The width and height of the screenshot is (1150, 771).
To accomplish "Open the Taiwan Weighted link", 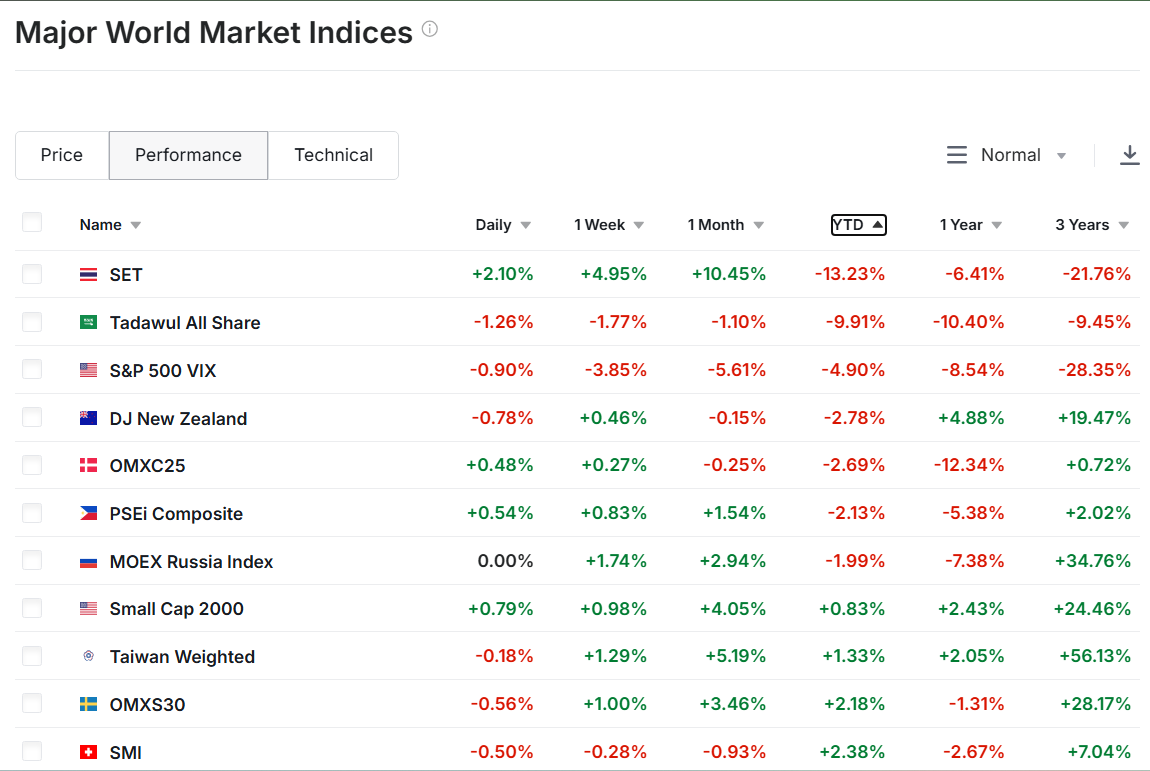I will pyautogui.click(x=183, y=657).
